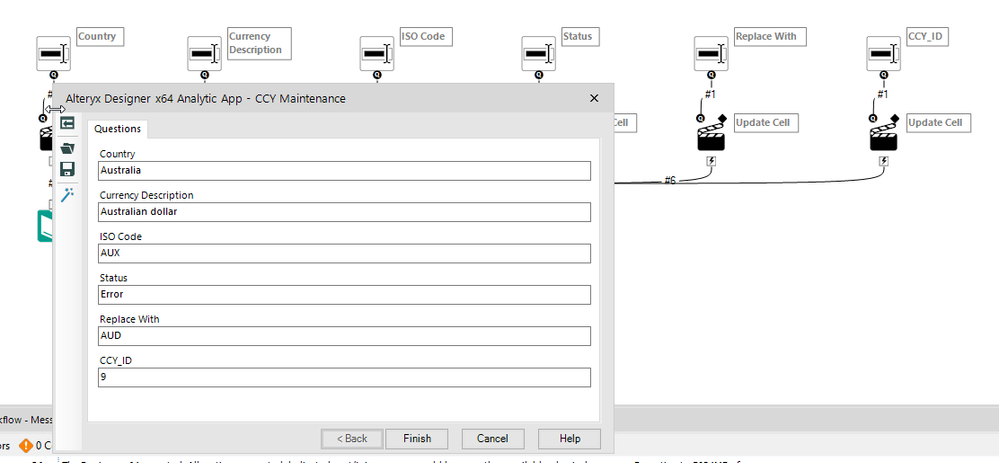This screenshot has width=999, height=463.
Task: Select the Currency Description text box tool
Action: coord(204,53)
